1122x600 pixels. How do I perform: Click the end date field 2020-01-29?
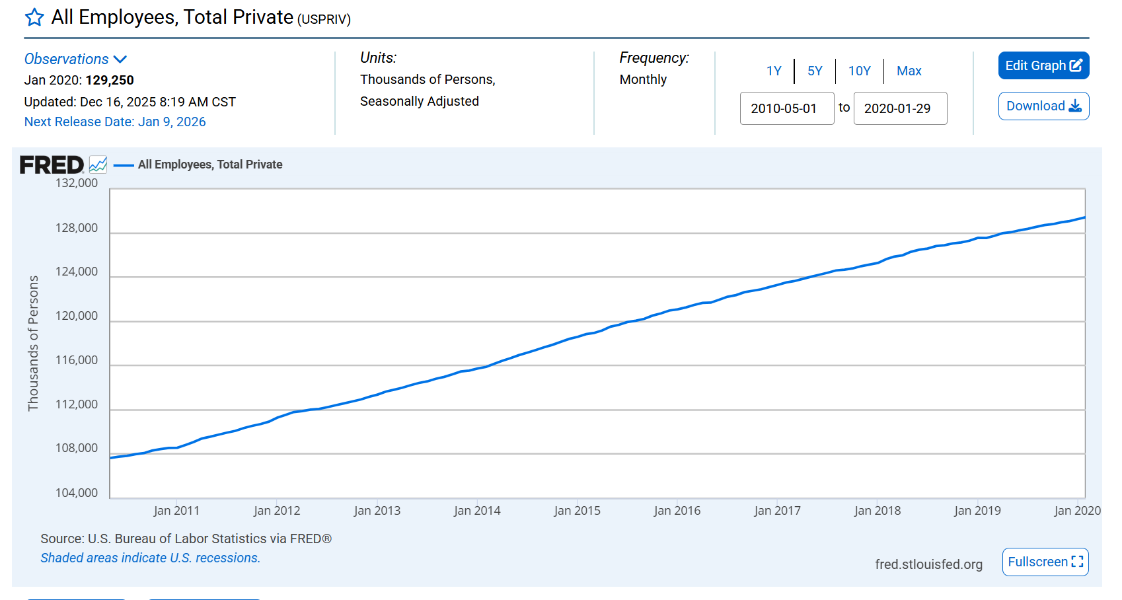[900, 108]
